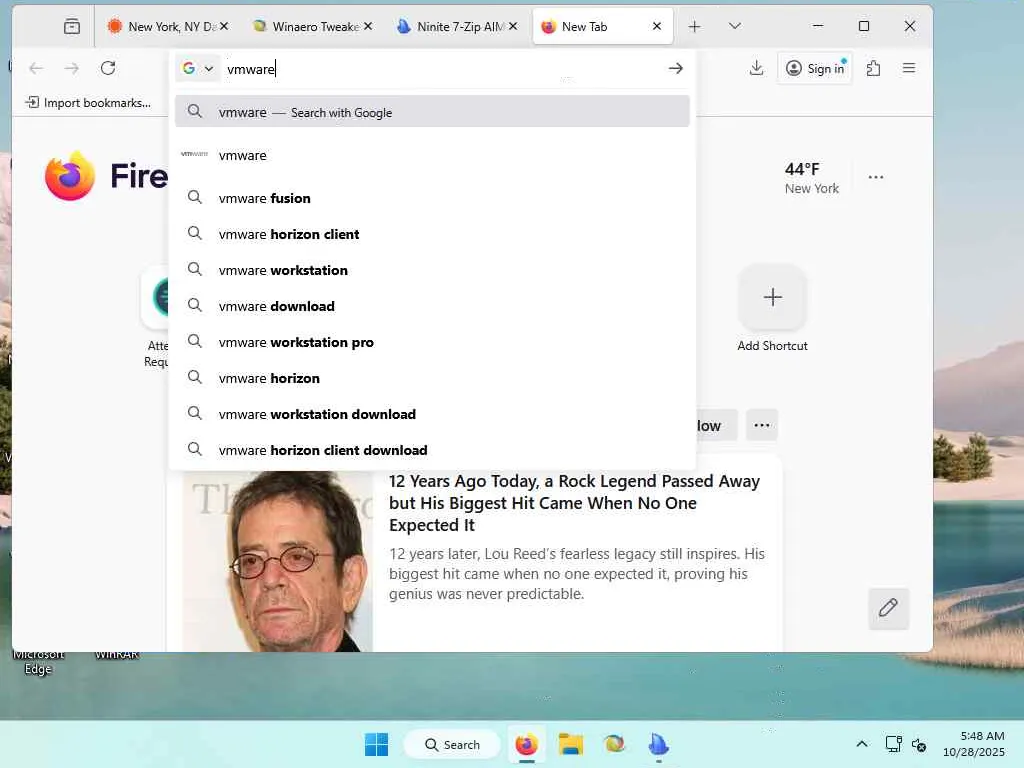Image resolution: width=1024 pixels, height=768 pixels.
Task: Pick the vmware horizon client suggestion
Action: tap(432, 234)
